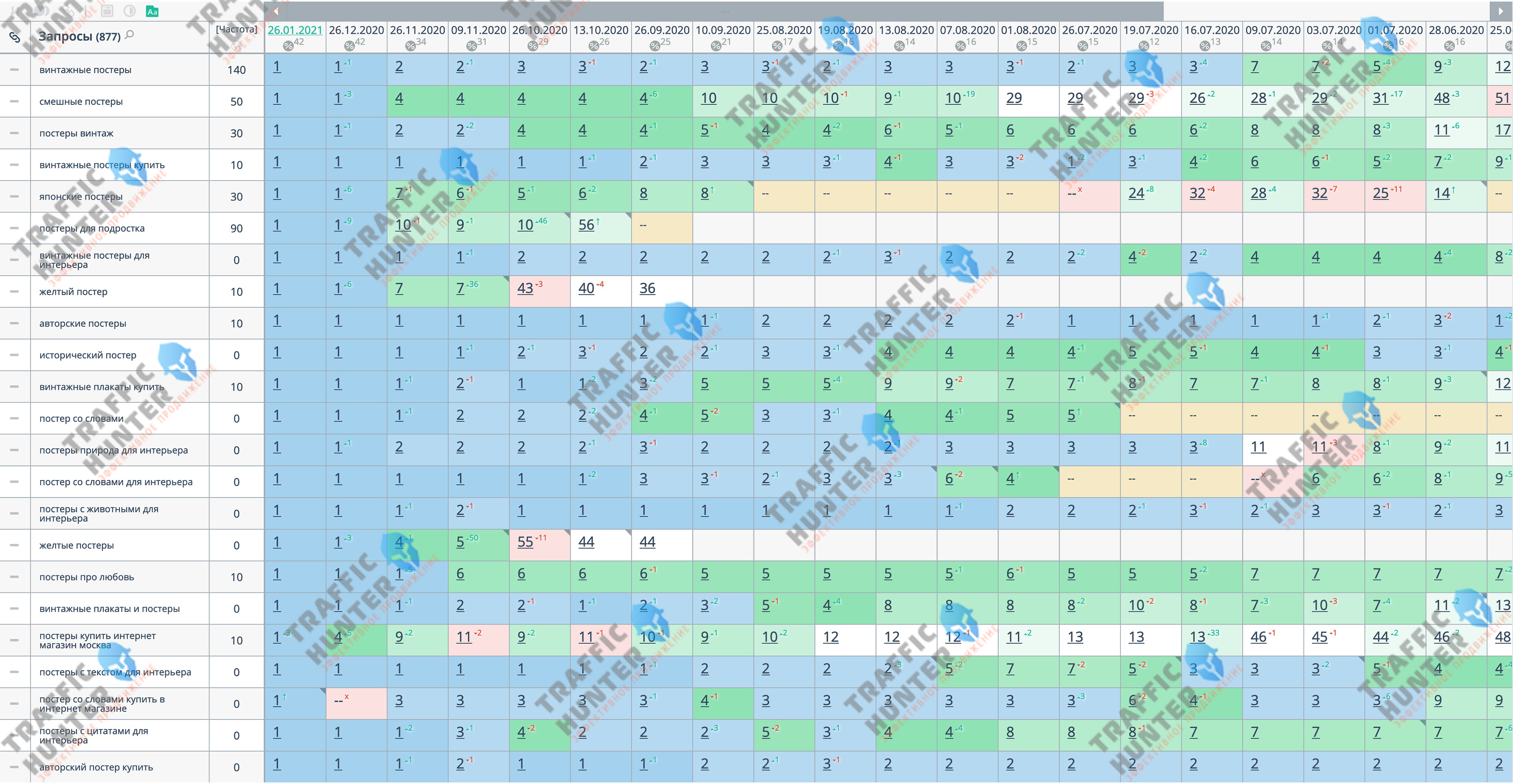The width and height of the screenshot is (1513, 784).
Task: Click the chain link icon beside Запросы
Action: click(15, 38)
